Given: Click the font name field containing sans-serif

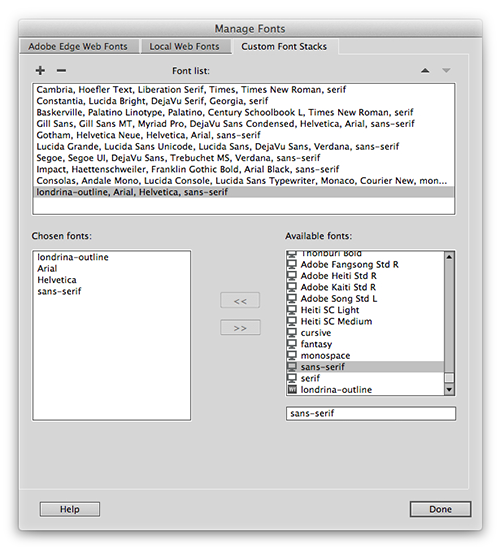Looking at the screenshot, I should [x=371, y=414].
